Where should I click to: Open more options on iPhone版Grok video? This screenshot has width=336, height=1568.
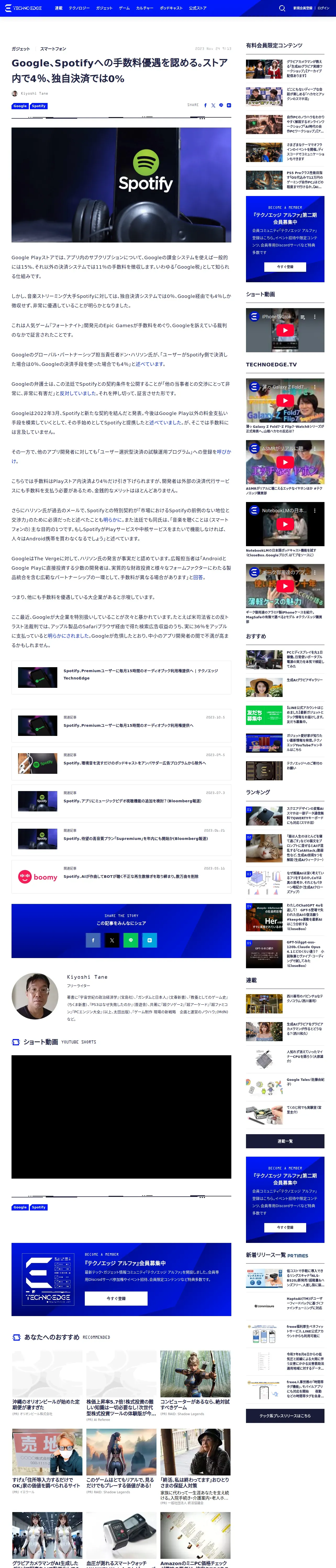point(315,316)
